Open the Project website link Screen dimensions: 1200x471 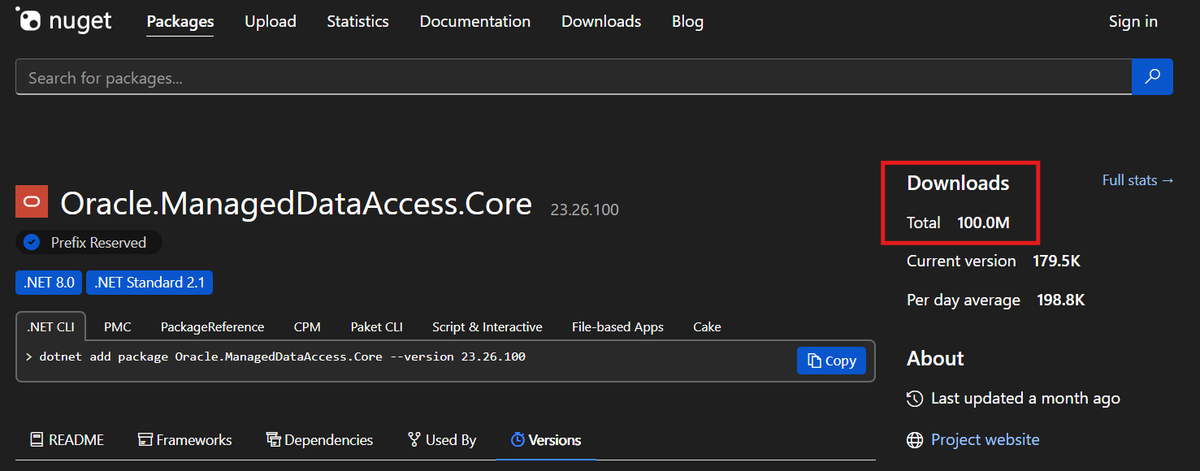coord(985,440)
